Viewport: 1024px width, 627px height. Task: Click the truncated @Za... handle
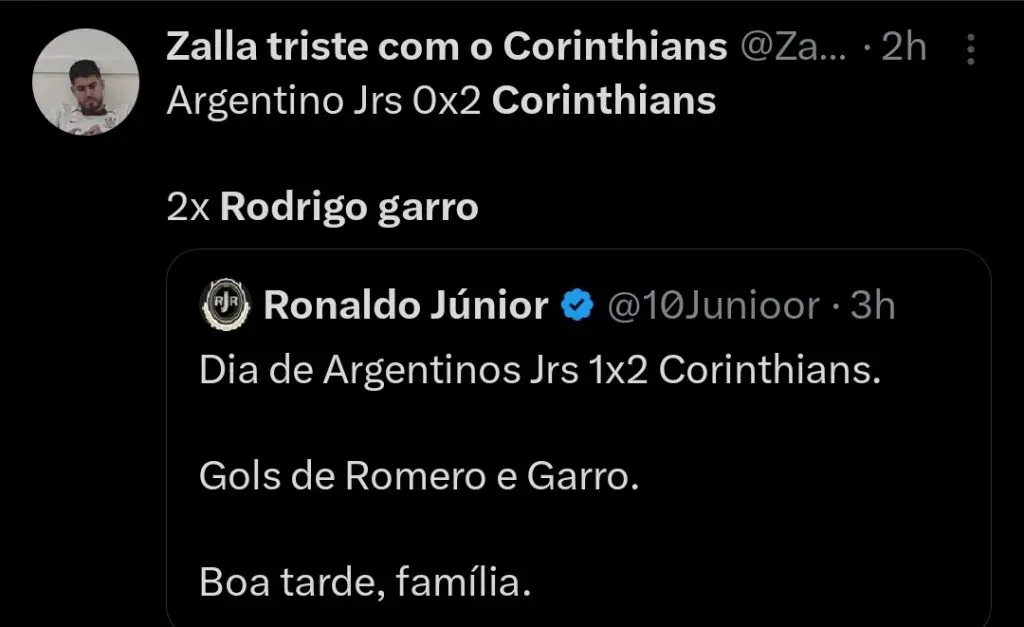pyautogui.click(x=796, y=47)
